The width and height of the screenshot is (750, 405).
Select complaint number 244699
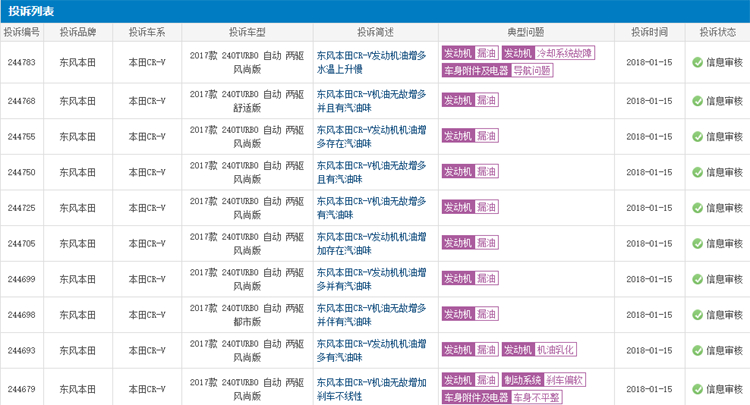(22, 279)
